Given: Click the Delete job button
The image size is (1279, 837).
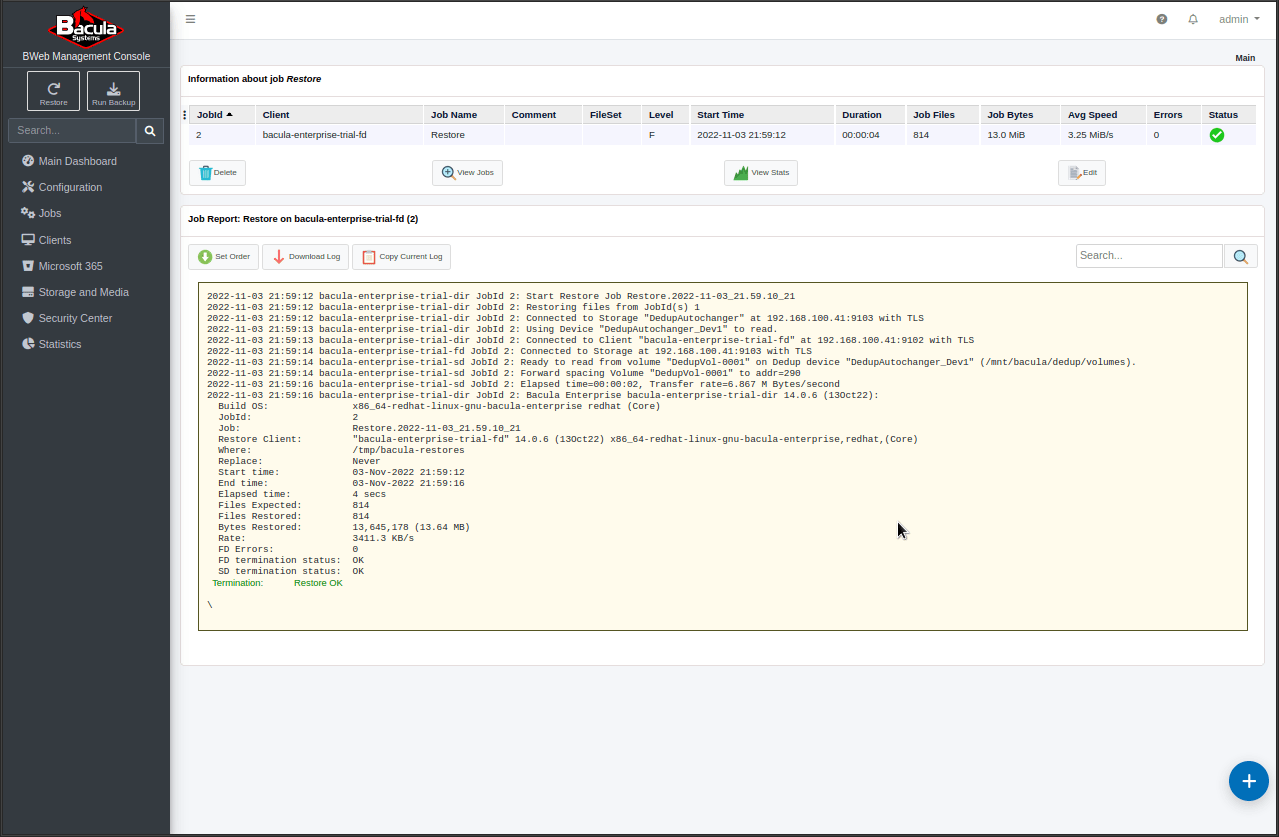Looking at the screenshot, I should tap(217, 173).
